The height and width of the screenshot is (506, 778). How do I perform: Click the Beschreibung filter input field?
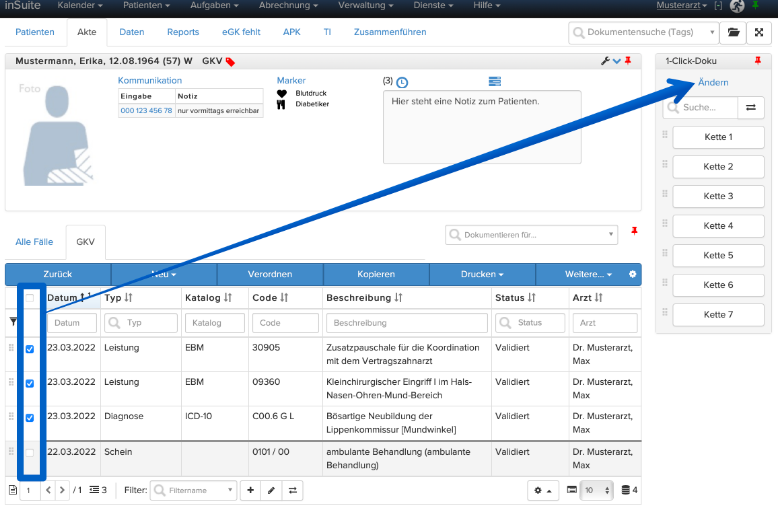click(x=407, y=322)
